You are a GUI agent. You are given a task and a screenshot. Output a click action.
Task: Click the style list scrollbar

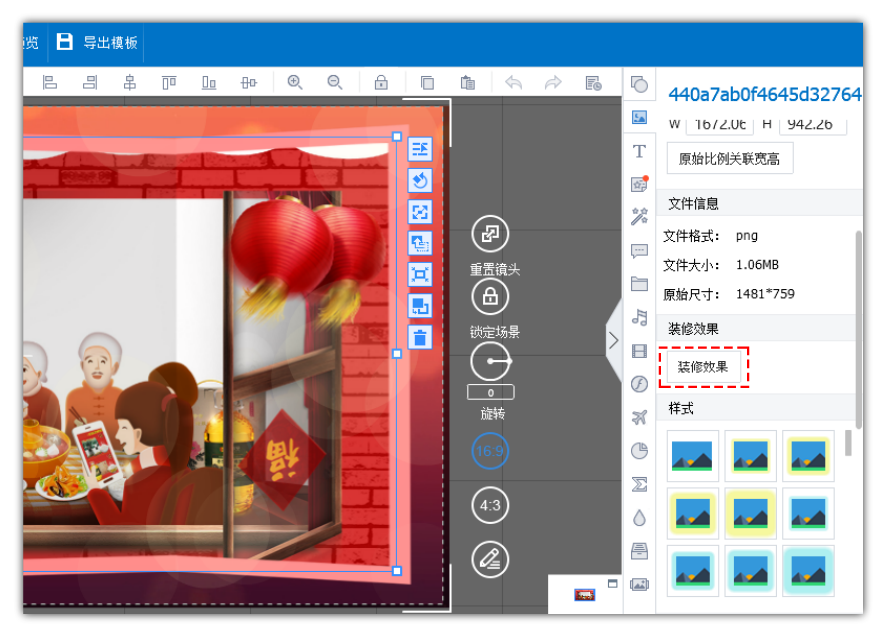click(x=848, y=443)
